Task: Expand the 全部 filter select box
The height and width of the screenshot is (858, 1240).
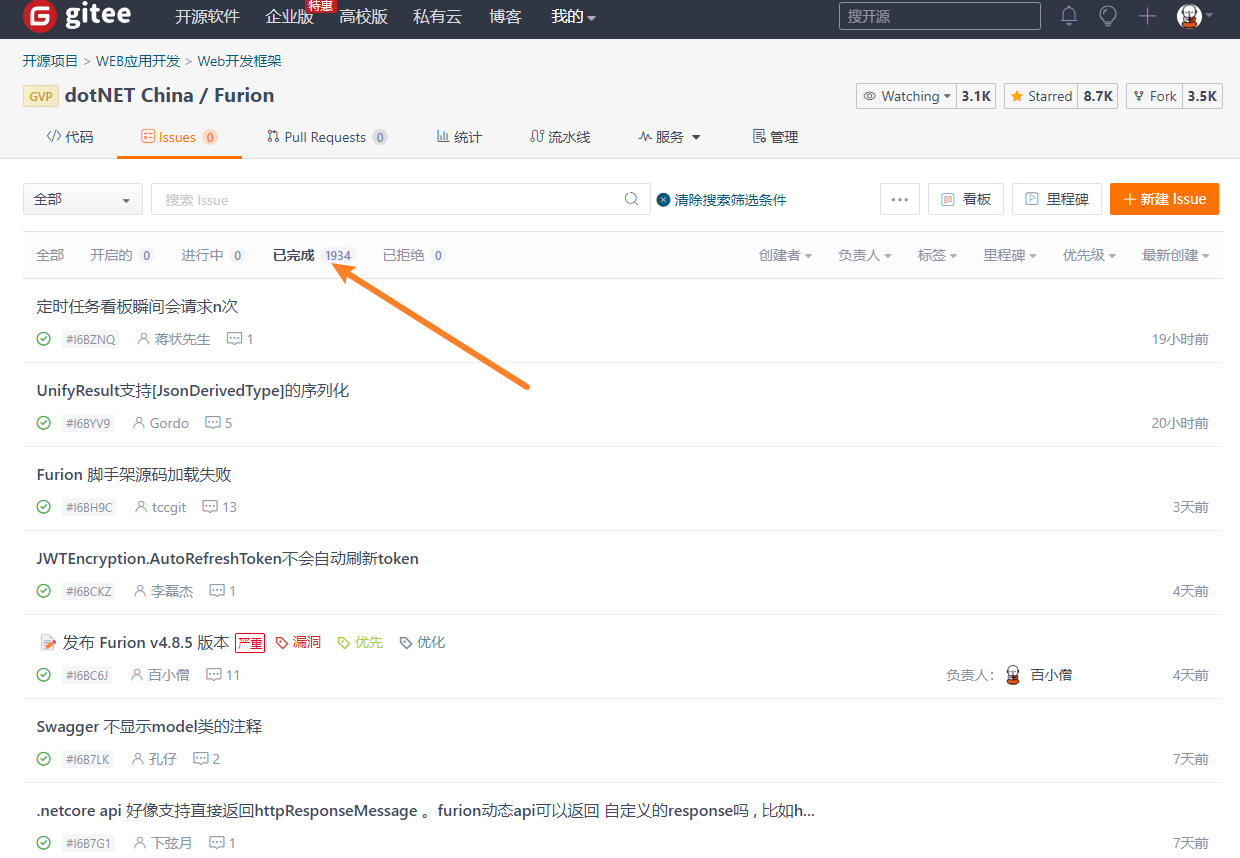Action: (83, 199)
